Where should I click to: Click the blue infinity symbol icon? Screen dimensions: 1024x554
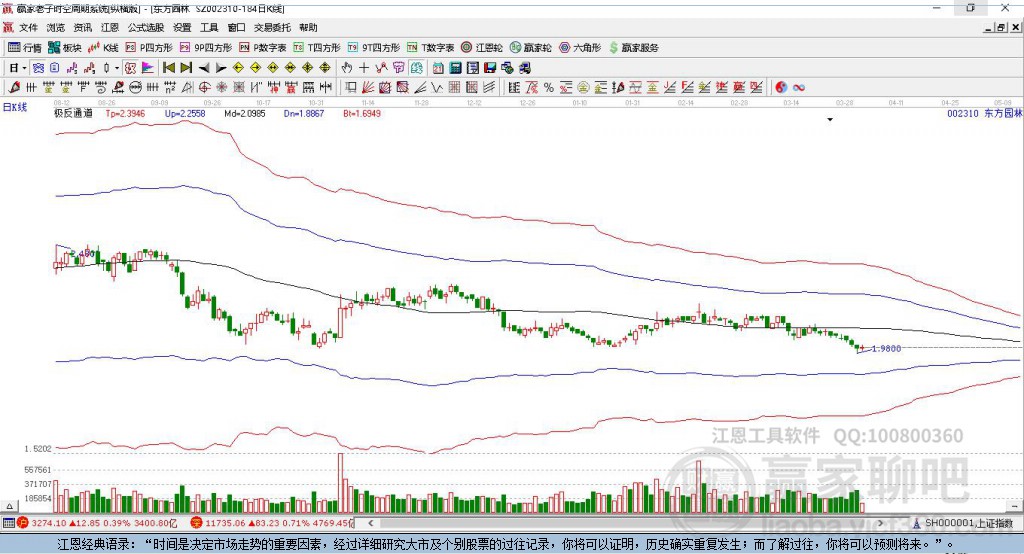[799, 88]
